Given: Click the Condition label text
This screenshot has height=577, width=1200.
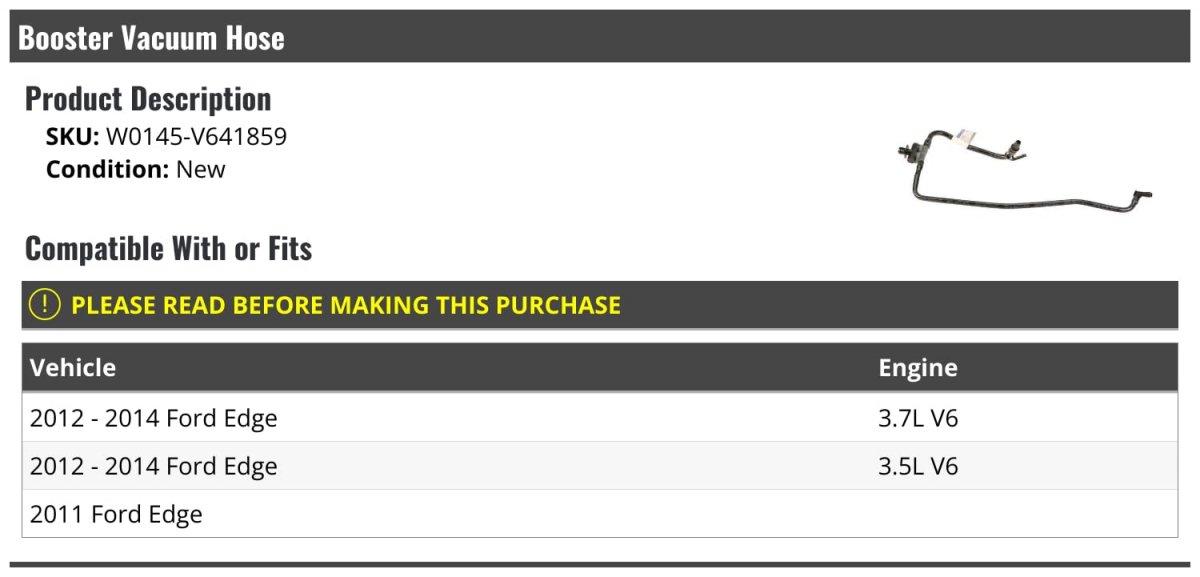Looking at the screenshot, I should coord(107,169).
